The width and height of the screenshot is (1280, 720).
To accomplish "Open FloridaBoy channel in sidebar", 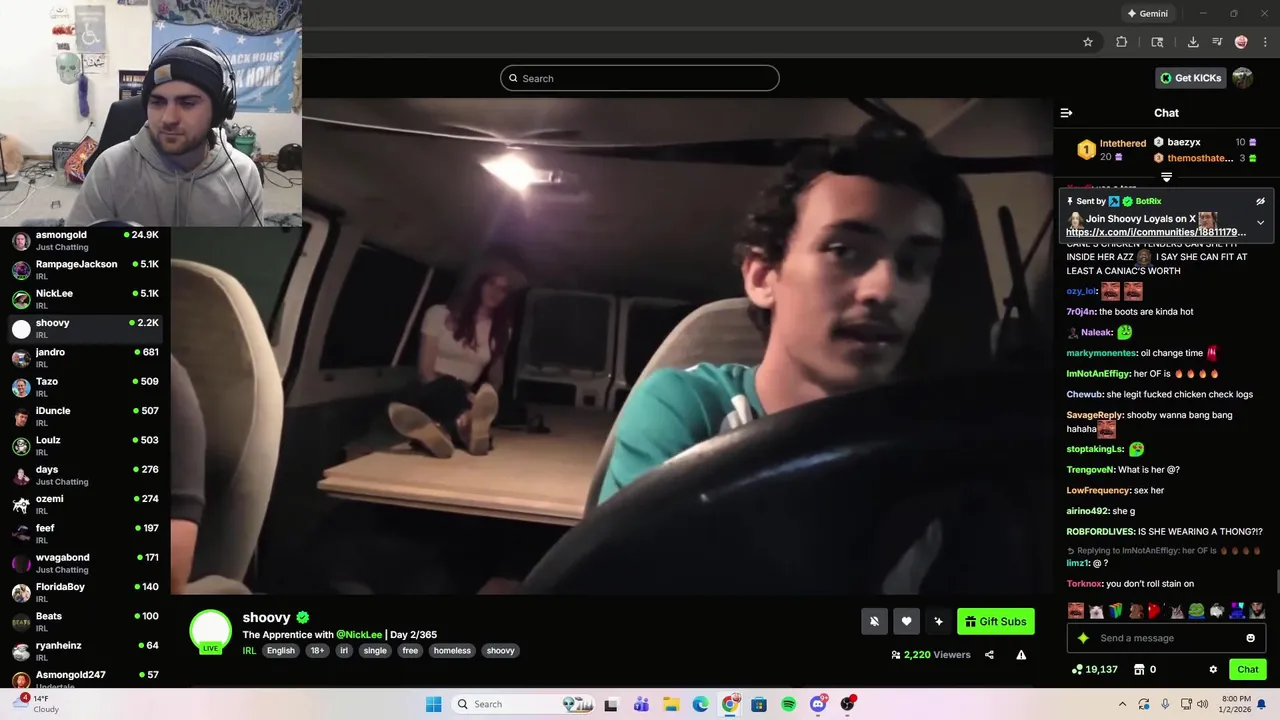I will [x=85, y=592].
